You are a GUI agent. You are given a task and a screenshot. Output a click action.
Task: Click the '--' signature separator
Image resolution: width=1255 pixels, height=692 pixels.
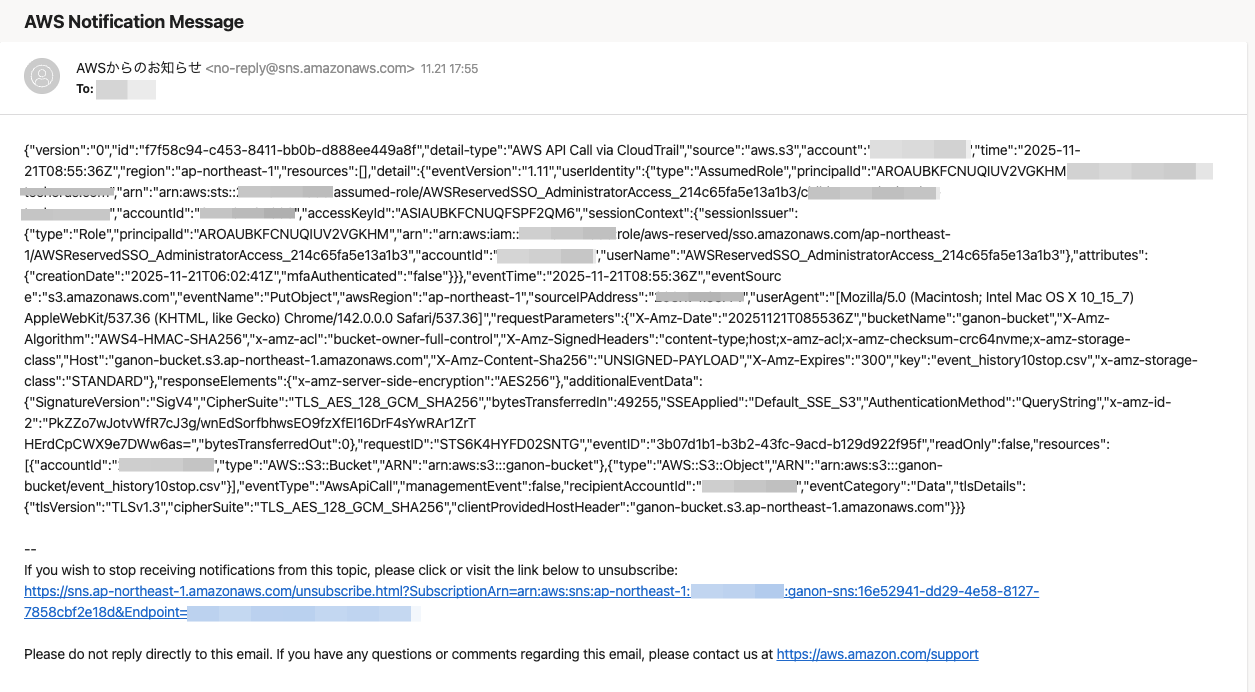pyautogui.click(x=30, y=549)
